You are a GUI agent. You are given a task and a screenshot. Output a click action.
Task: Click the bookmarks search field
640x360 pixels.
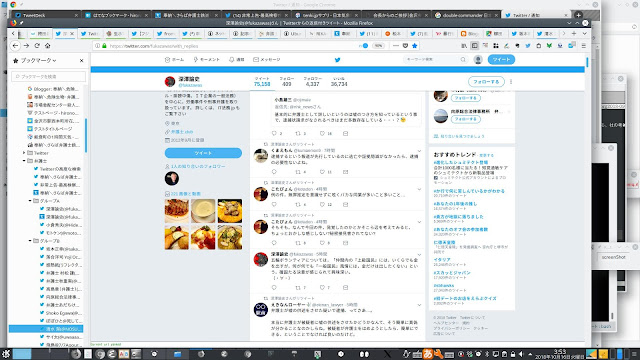[48, 76]
